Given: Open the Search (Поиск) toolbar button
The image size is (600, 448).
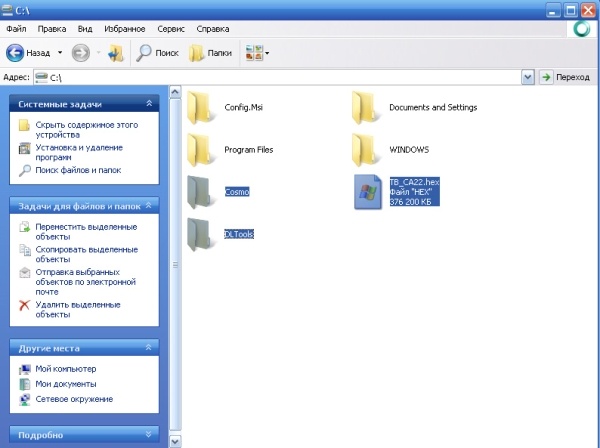Looking at the screenshot, I should pyautogui.click(x=157, y=52).
